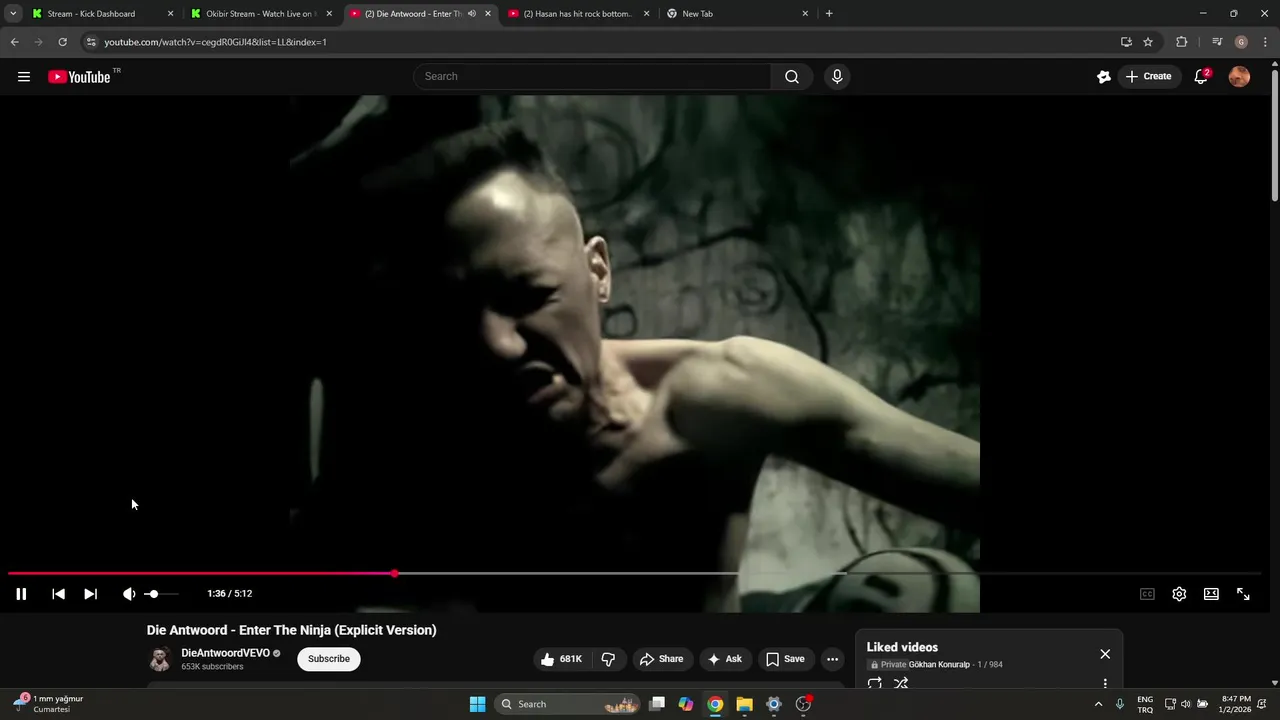Dislike the video

(x=608, y=659)
